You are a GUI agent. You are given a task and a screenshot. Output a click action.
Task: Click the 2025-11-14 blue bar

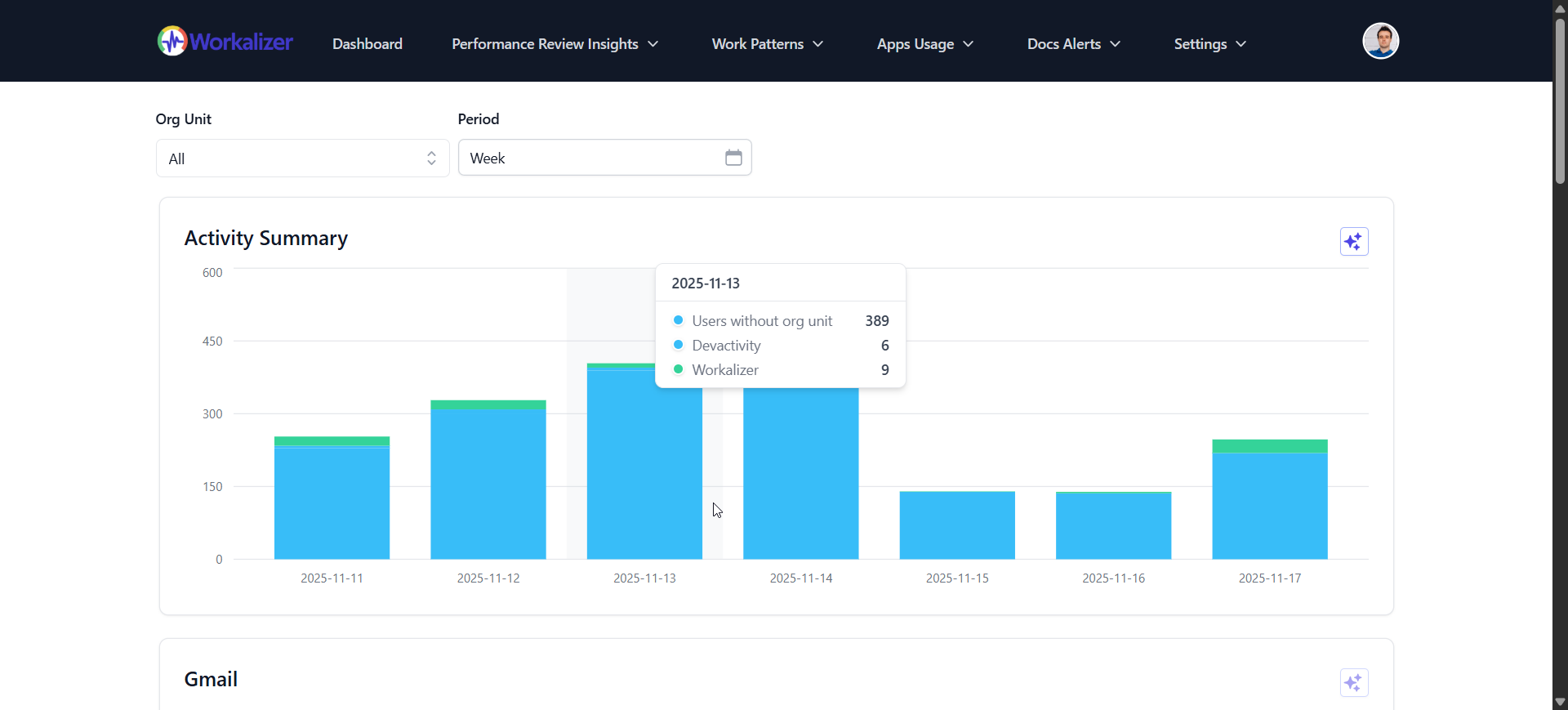point(800,474)
